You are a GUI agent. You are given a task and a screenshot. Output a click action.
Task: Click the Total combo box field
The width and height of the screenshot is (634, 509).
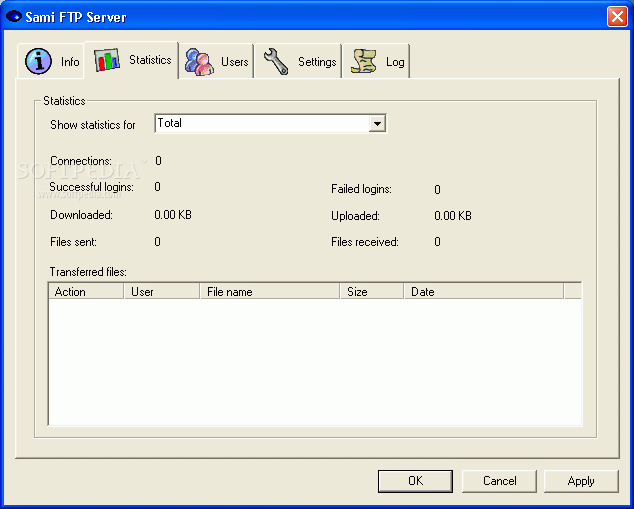pos(270,124)
